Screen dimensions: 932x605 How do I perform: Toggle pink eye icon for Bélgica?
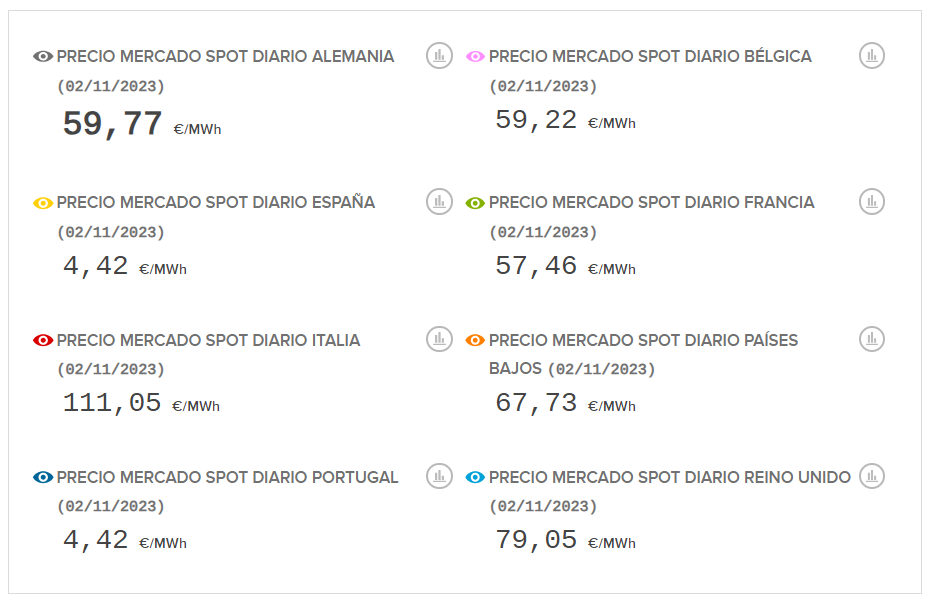[x=476, y=57]
